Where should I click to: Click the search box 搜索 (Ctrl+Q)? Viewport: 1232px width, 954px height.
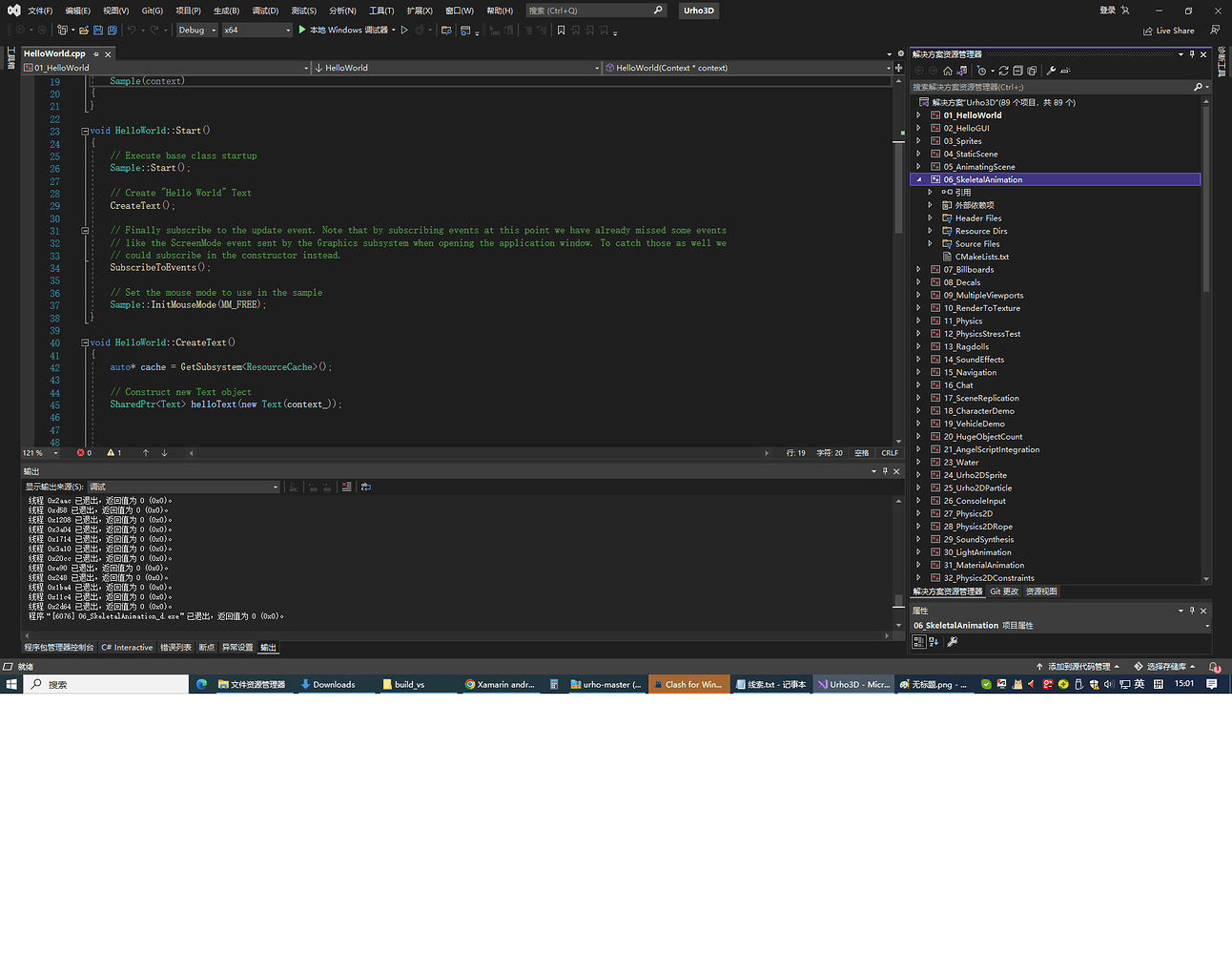point(595,10)
